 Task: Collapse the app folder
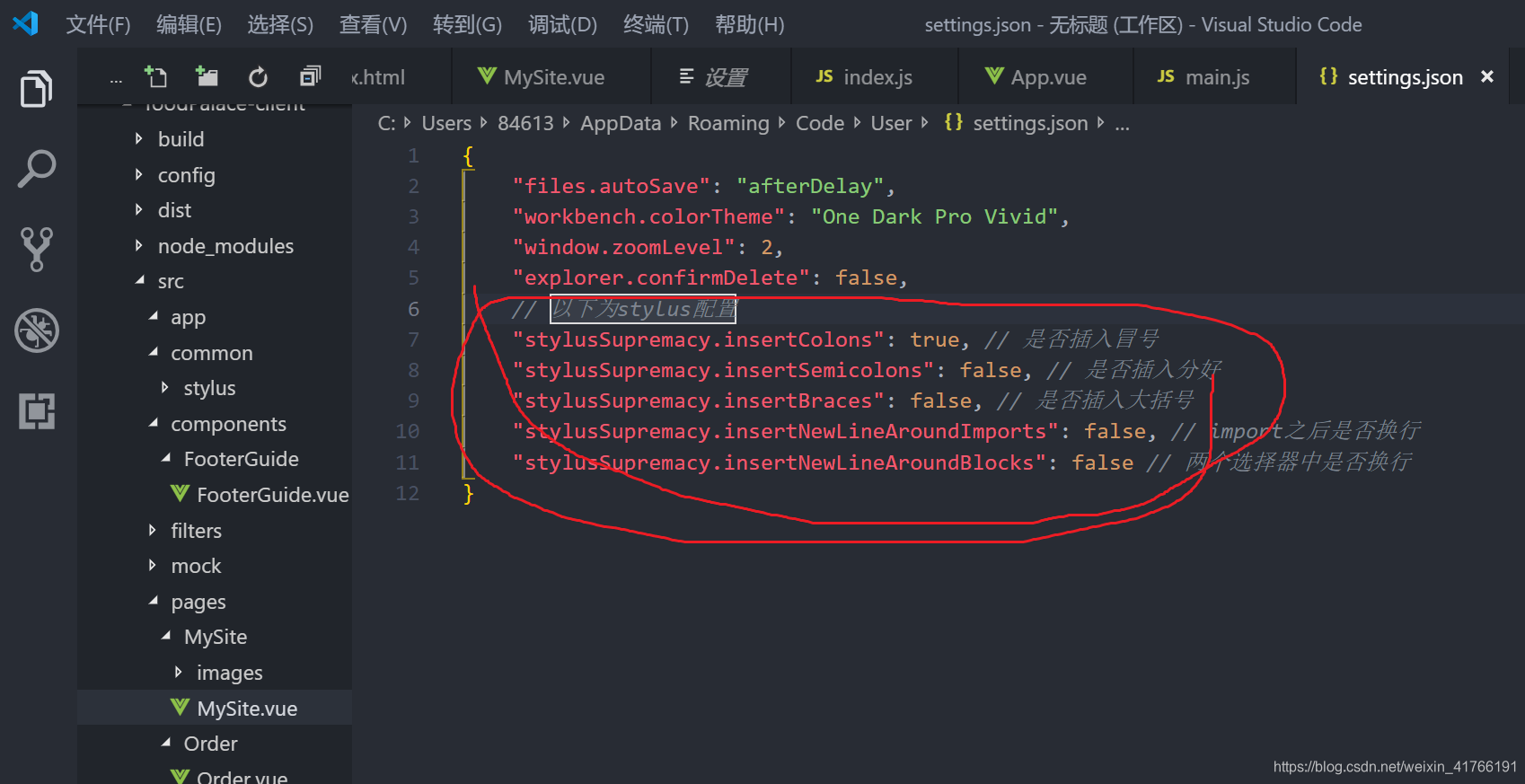(154, 316)
